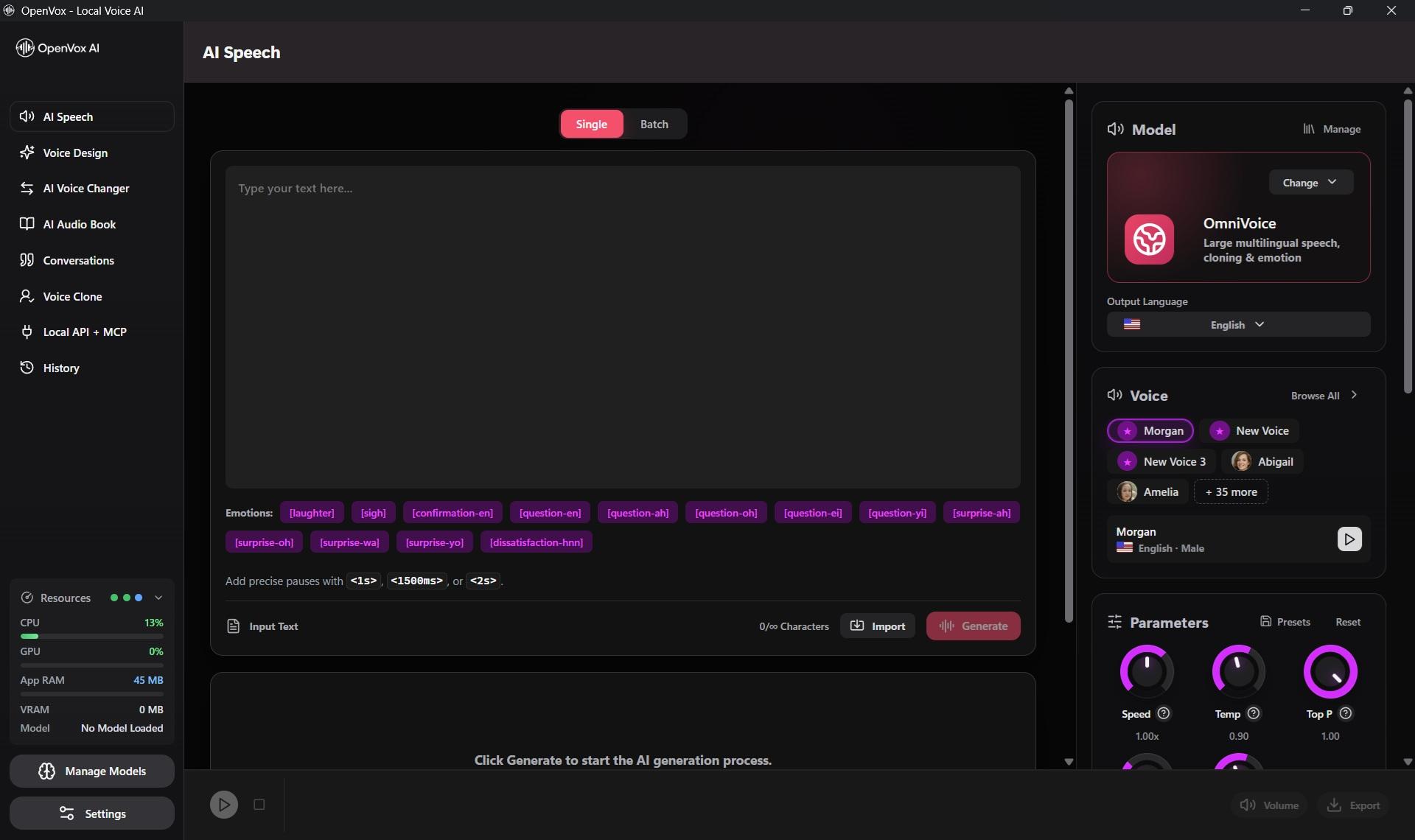Select the New Voice 3 chip

coord(1161,461)
